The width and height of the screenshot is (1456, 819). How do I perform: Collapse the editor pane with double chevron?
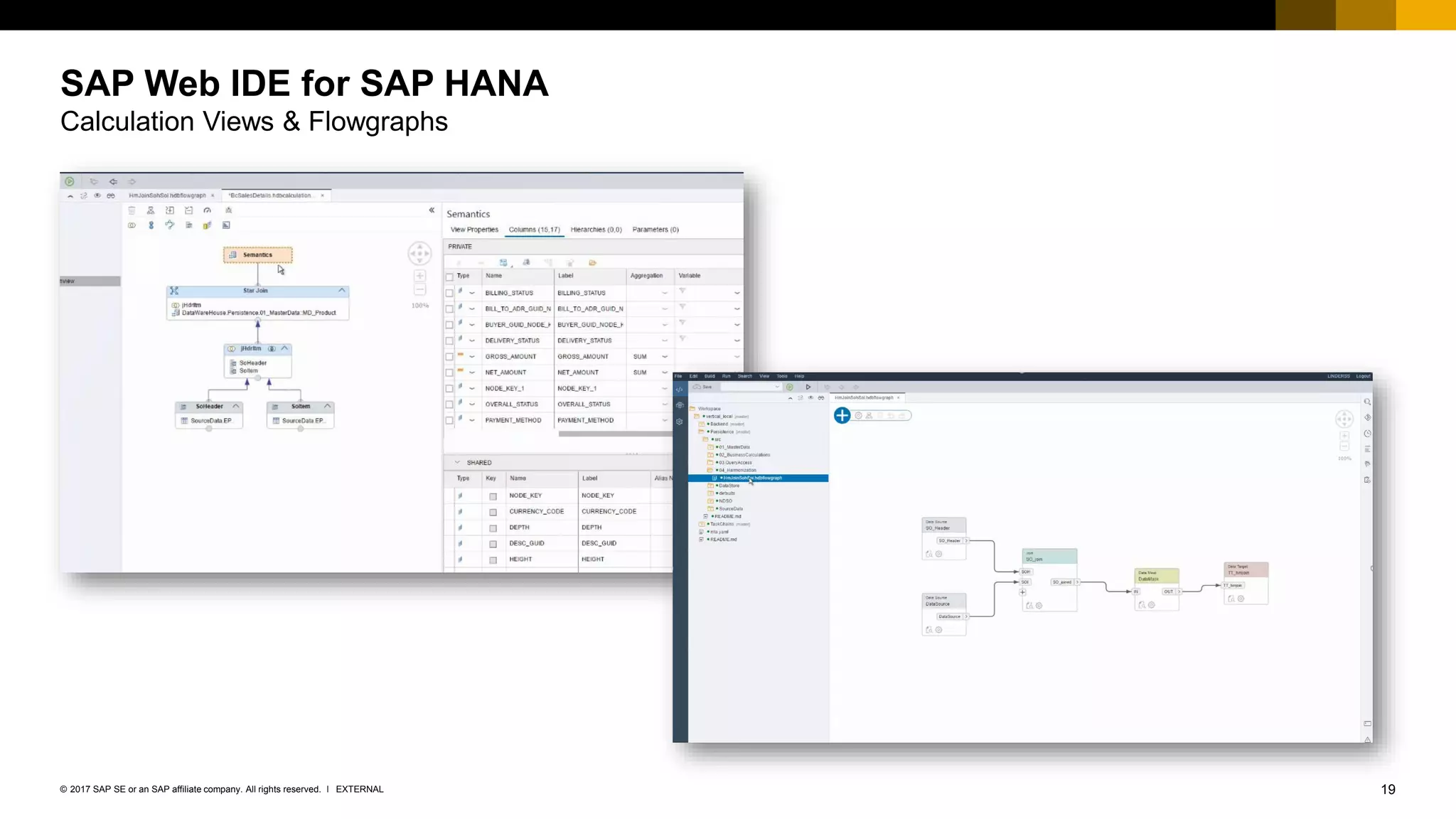tap(432, 210)
